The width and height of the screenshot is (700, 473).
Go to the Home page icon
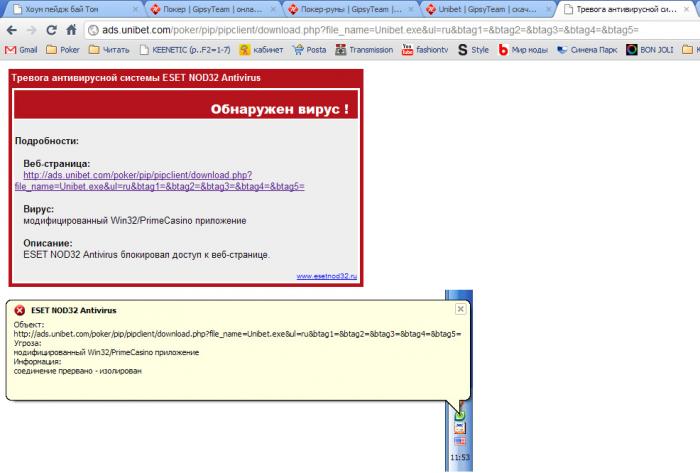click(71, 30)
